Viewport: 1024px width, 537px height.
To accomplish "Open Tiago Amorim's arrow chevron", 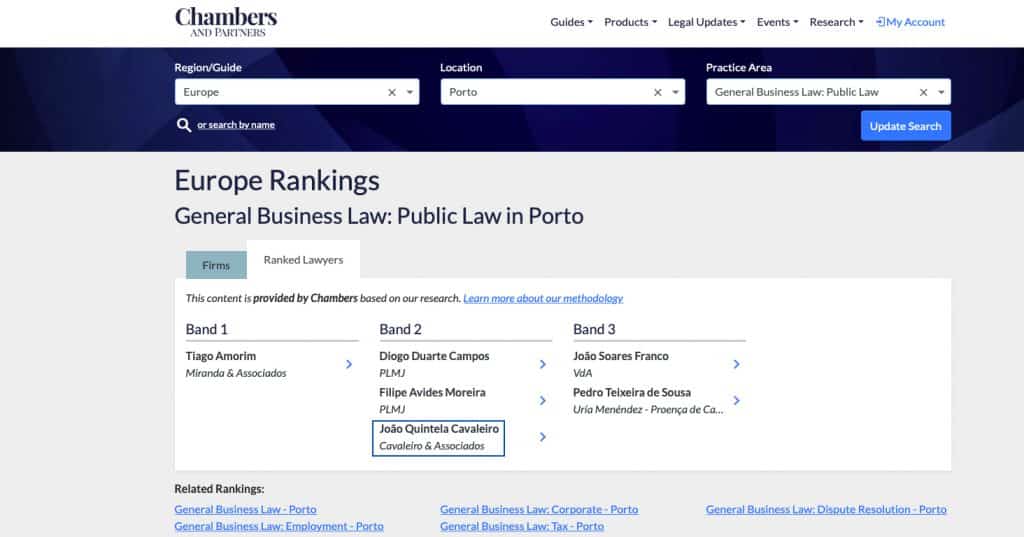I will (349, 364).
